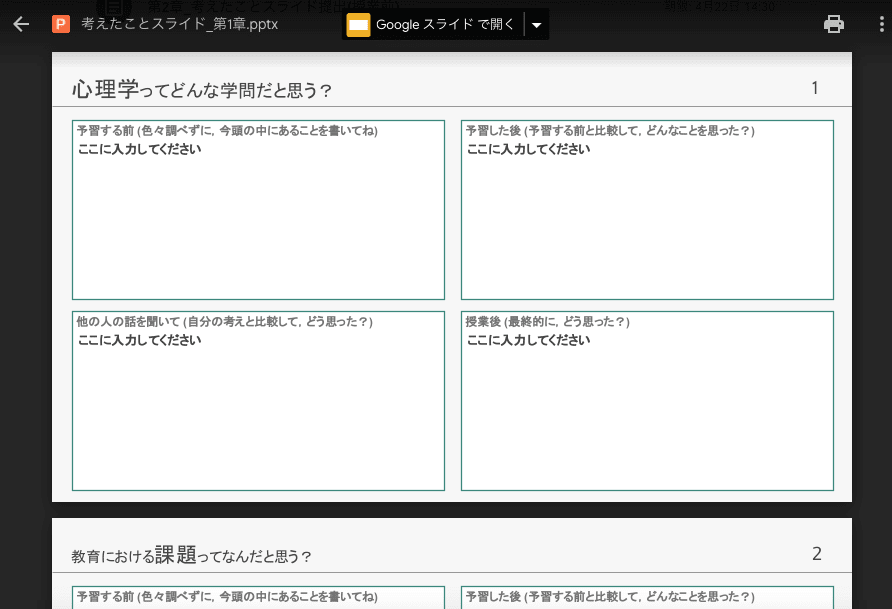The width and height of the screenshot is (892, 609).
Task: Click ここに入力してください under 予習する前 on slide 1
Action: [x=139, y=150]
